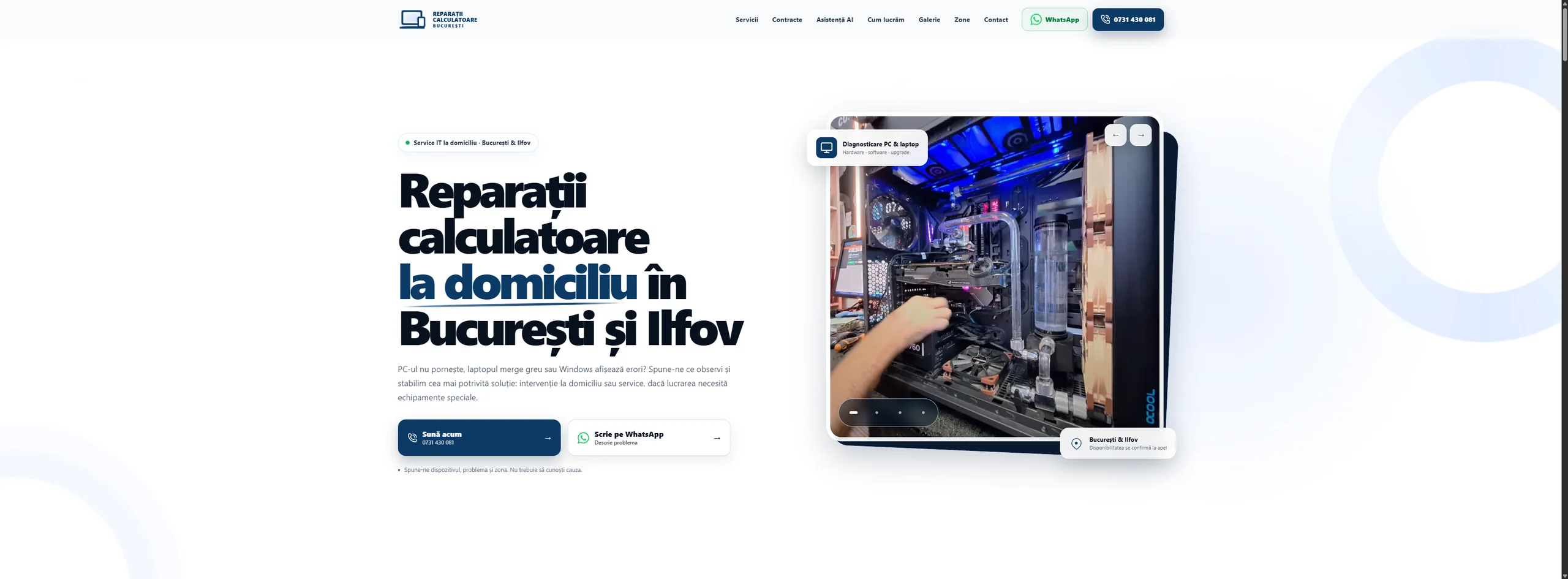Click the Sună acum call button
Screen dimensions: 1568x579
pyautogui.click(x=479, y=437)
